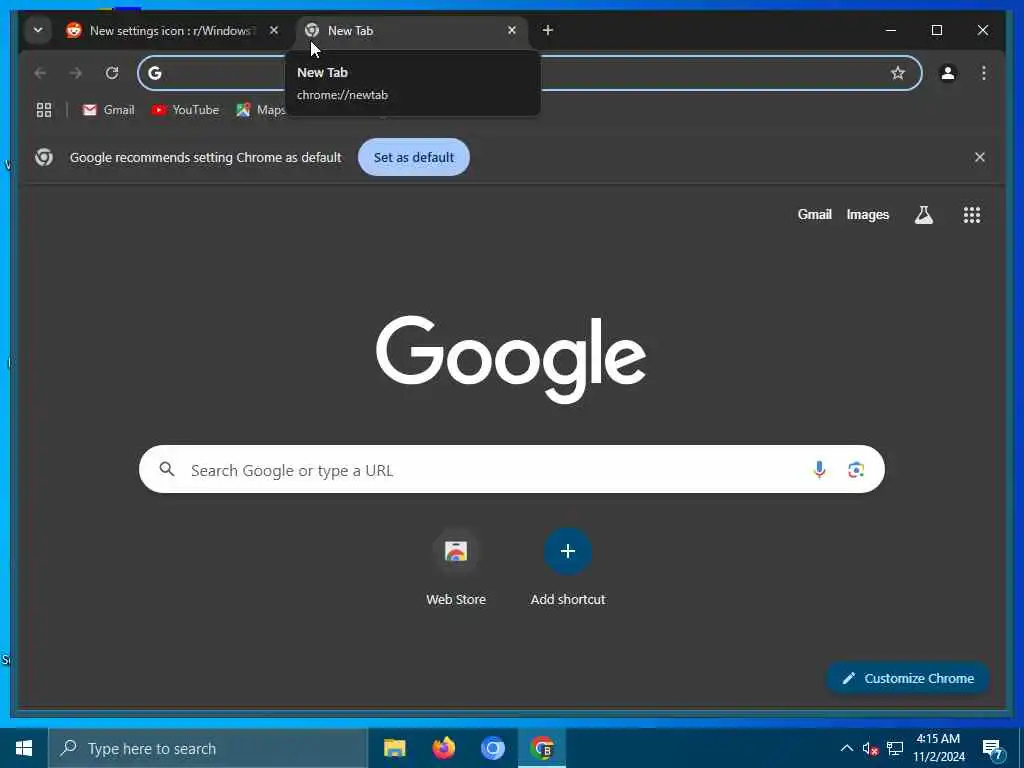
Task: Open Customize Chrome panel
Action: (908, 679)
